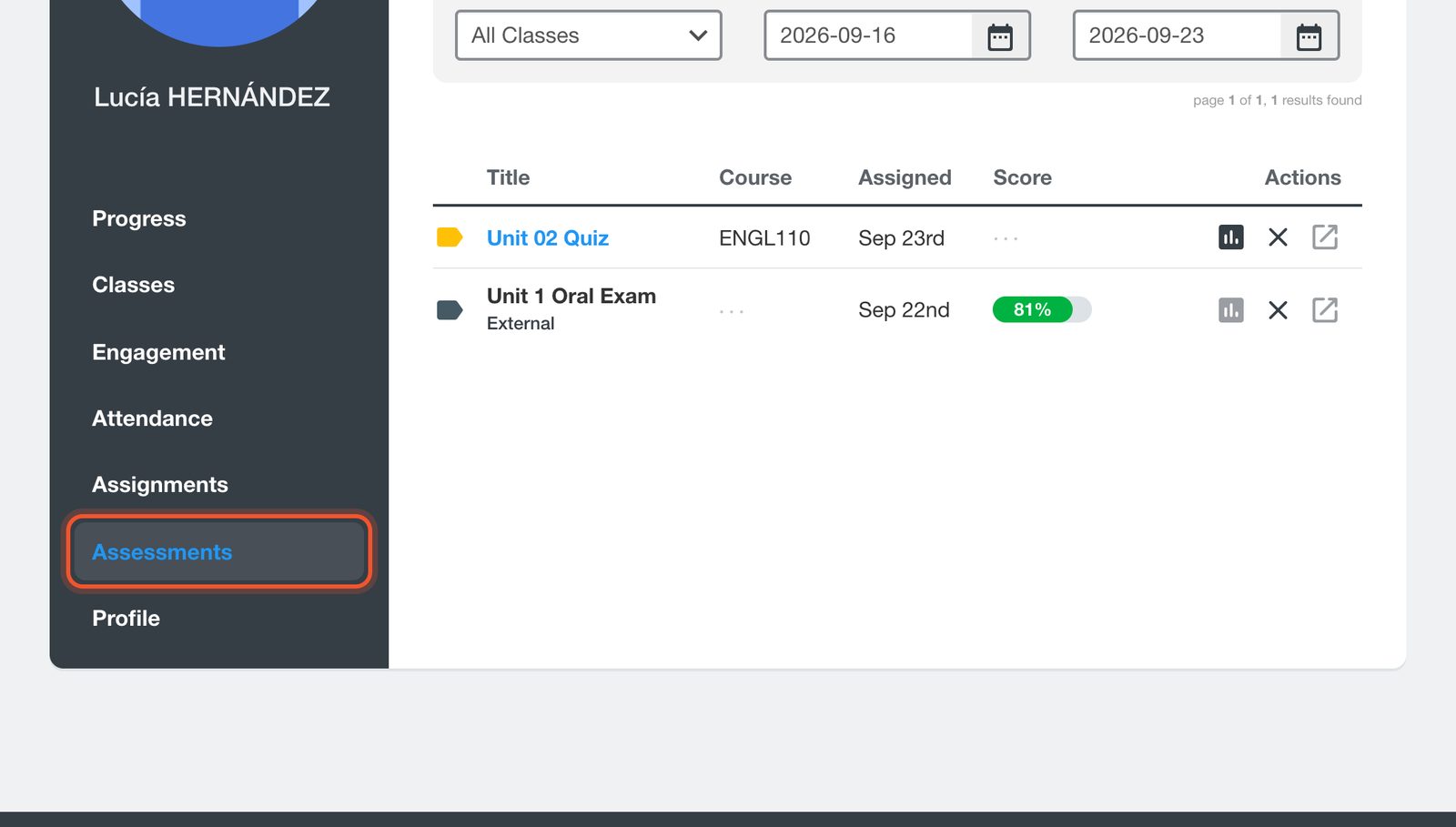Go to Progress in the sidebar

coord(139,218)
